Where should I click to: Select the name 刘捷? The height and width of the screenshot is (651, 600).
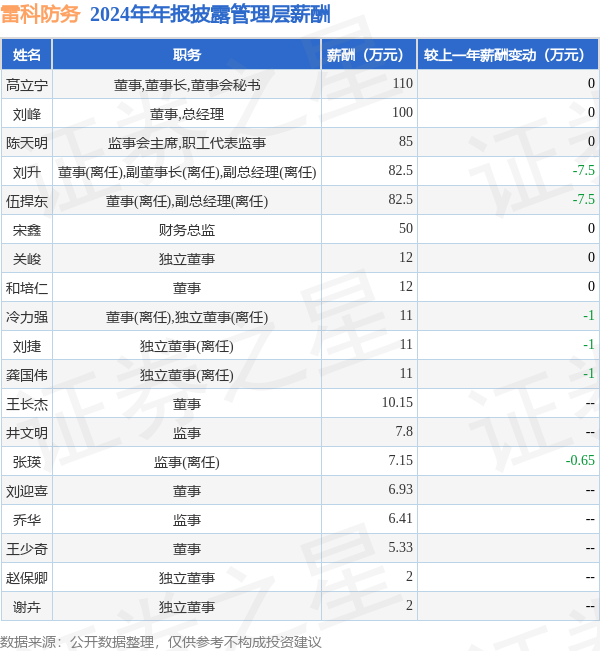27,346
